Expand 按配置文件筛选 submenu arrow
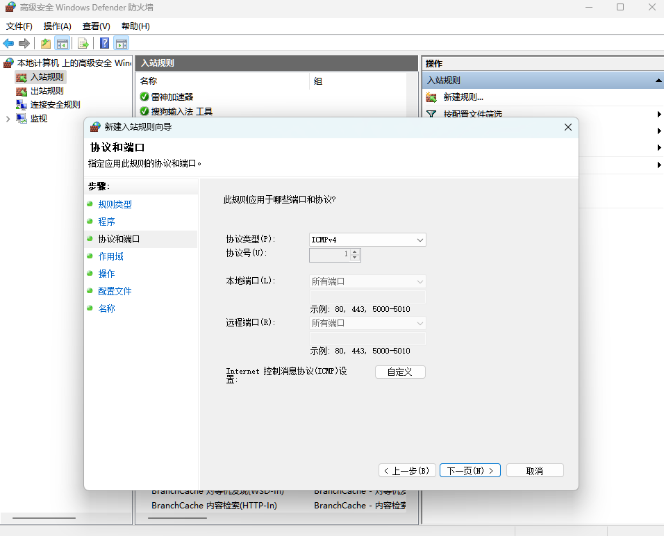This screenshot has width=664, height=536. coord(659,114)
